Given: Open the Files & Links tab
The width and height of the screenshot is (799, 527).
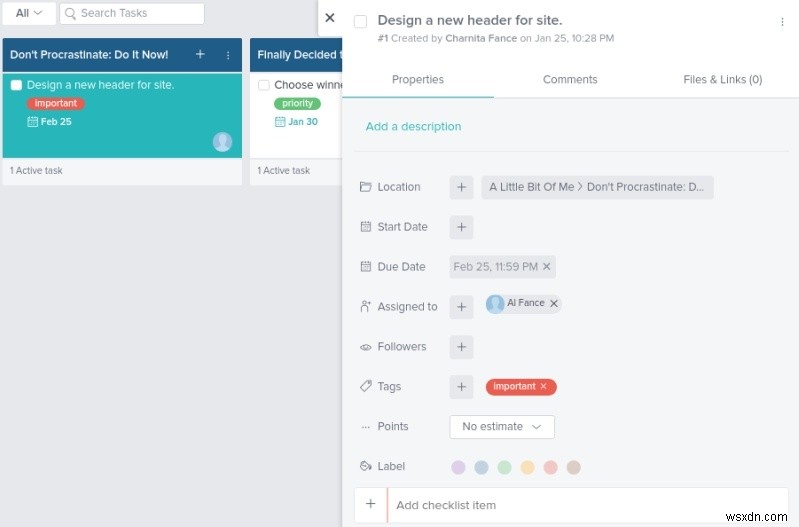Looking at the screenshot, I should (723, 80).
